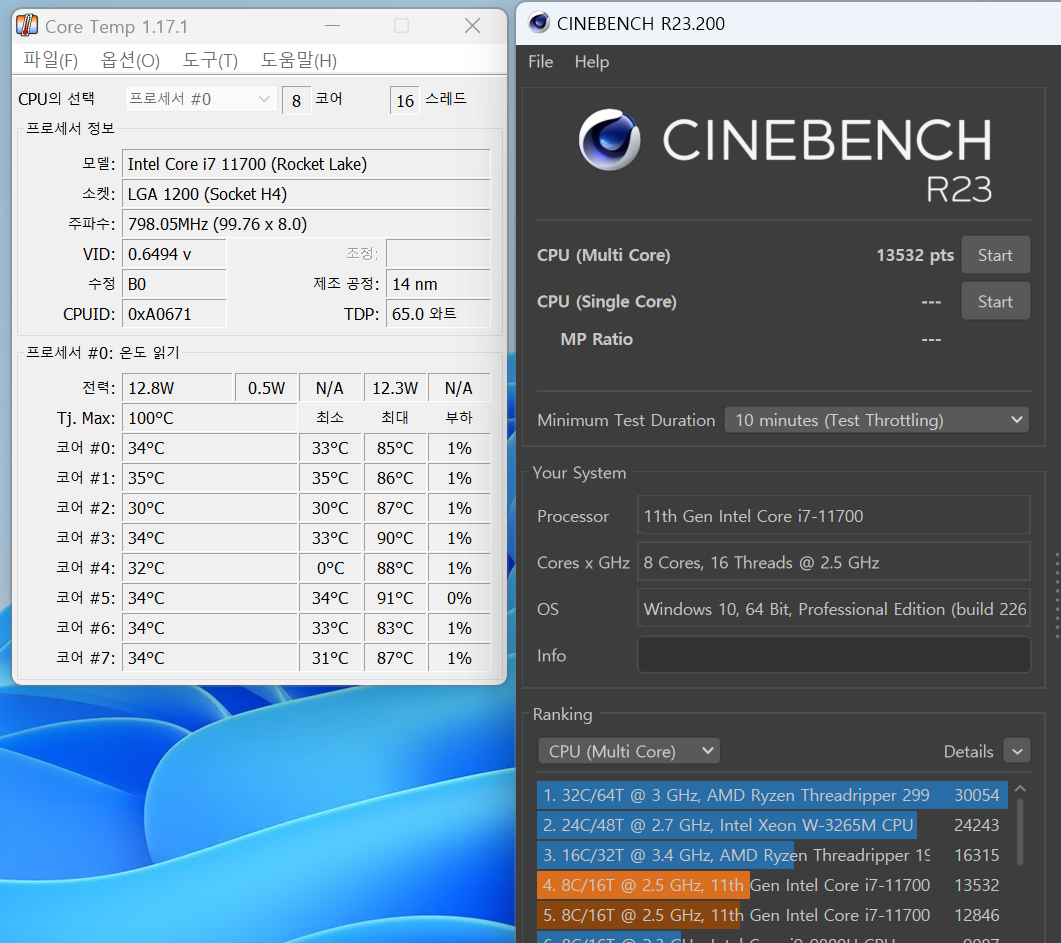The height and width of the screenshot is (943, 1061).
Task: Click the core count field showing 8
Action: (296, 100)
